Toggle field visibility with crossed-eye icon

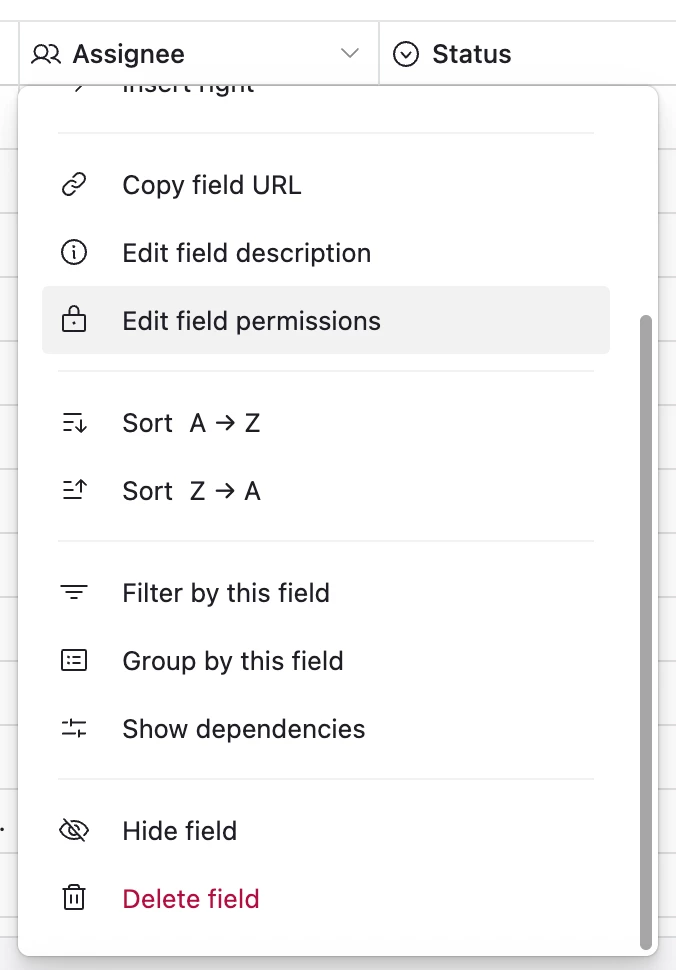pyautogui.click(x=74, y=831)
